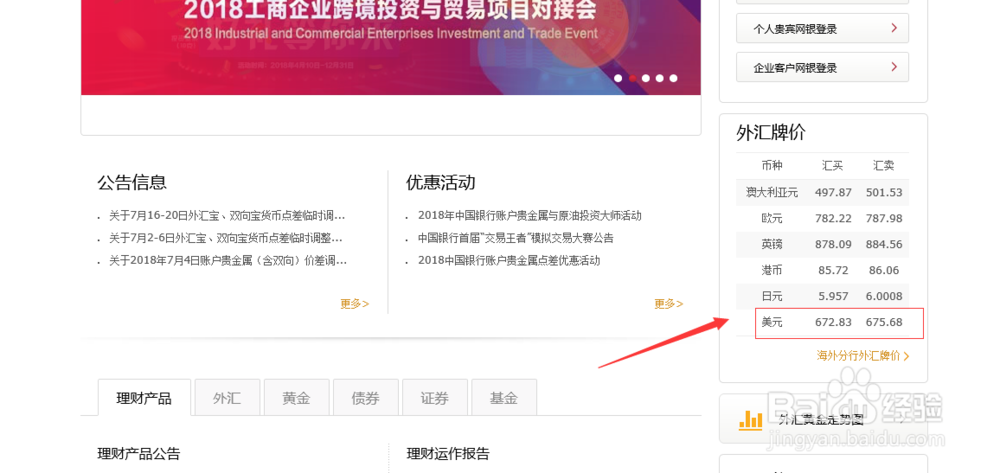Open 外汇黄金走势图 panel
Image resolution: width=1000 pixels, height=473 pixels.
(823, 419)
